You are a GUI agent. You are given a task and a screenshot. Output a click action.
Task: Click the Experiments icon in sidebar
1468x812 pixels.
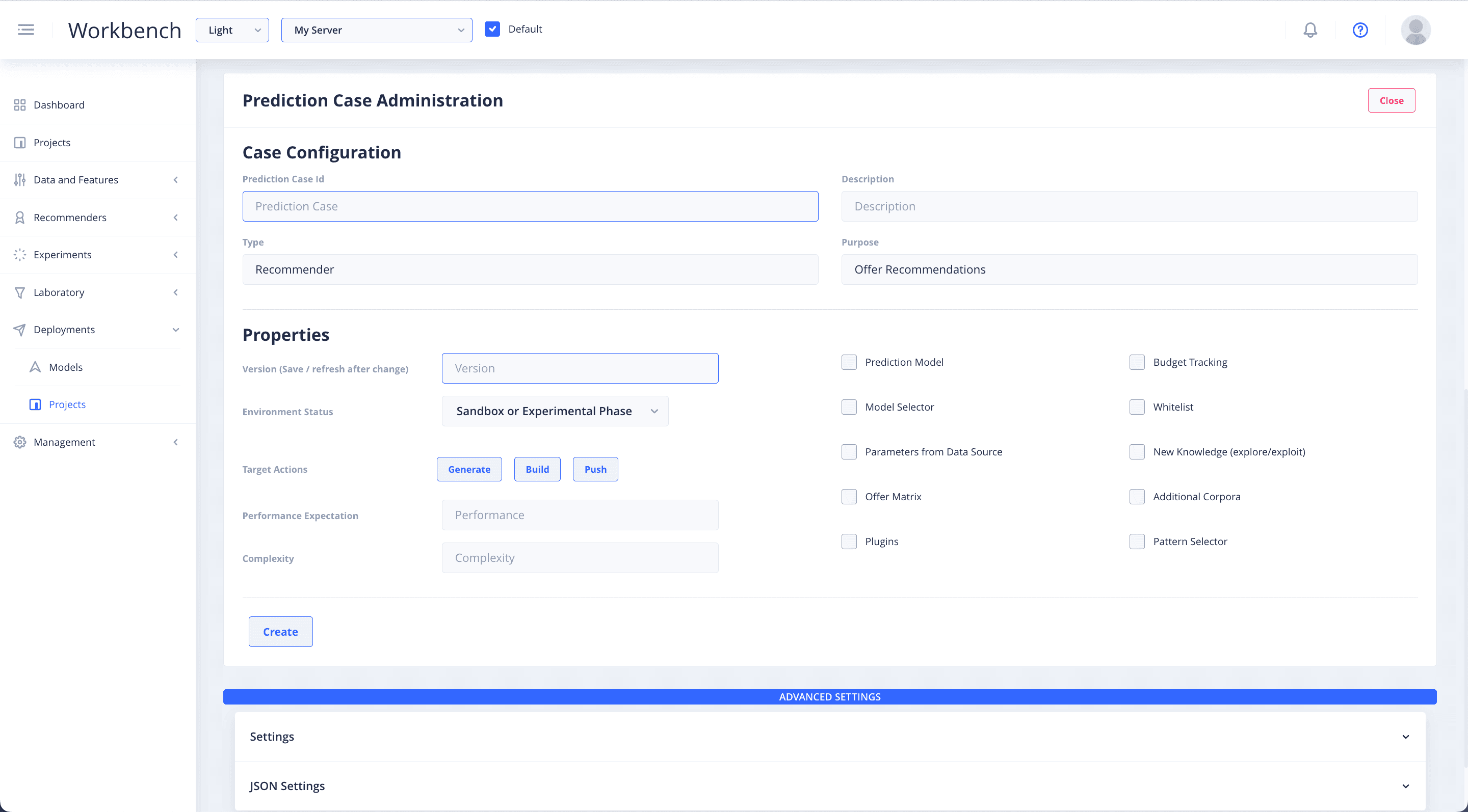(x=20, y=254)
